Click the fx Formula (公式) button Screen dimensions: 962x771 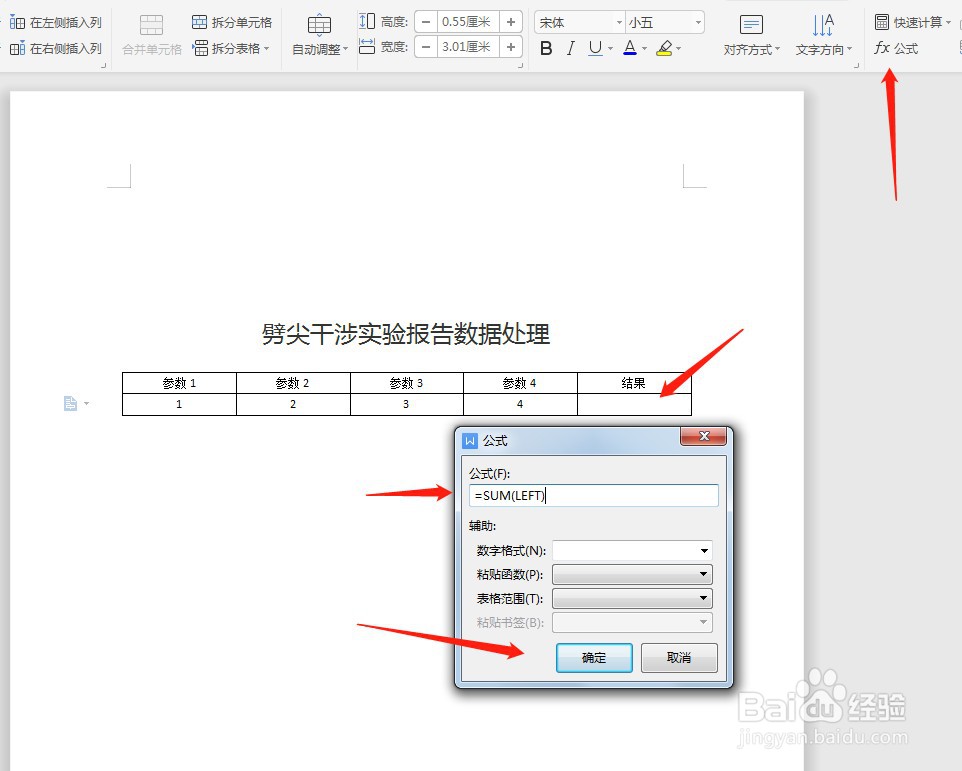[896, 48]
